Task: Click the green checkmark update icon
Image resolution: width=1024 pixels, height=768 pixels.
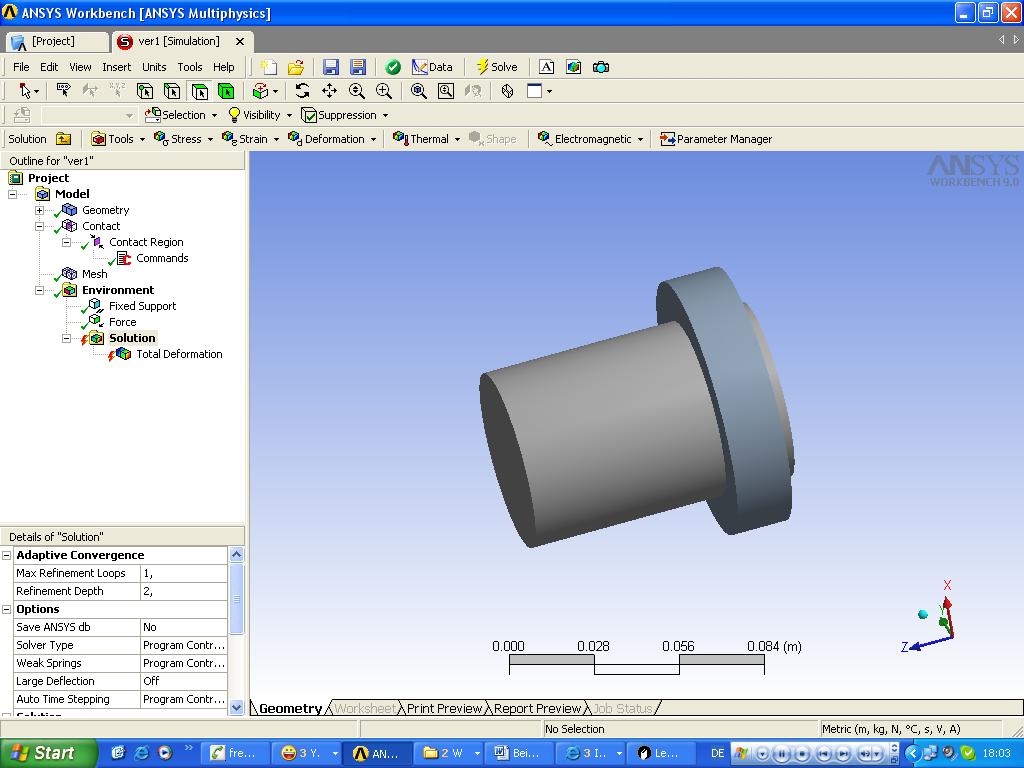Action: [x=393, y=67]
